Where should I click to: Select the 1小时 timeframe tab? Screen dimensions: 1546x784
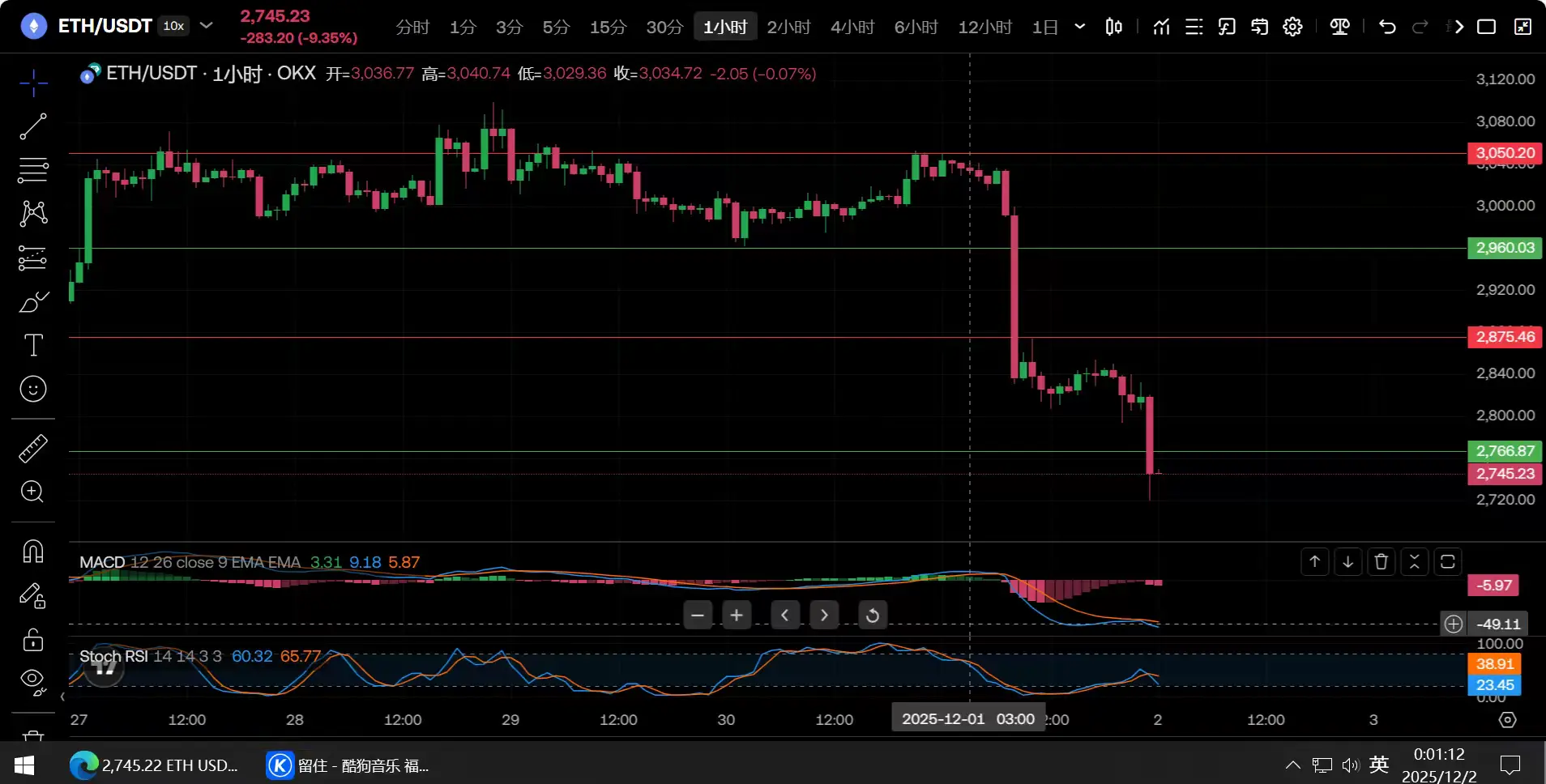coord(725,27)
